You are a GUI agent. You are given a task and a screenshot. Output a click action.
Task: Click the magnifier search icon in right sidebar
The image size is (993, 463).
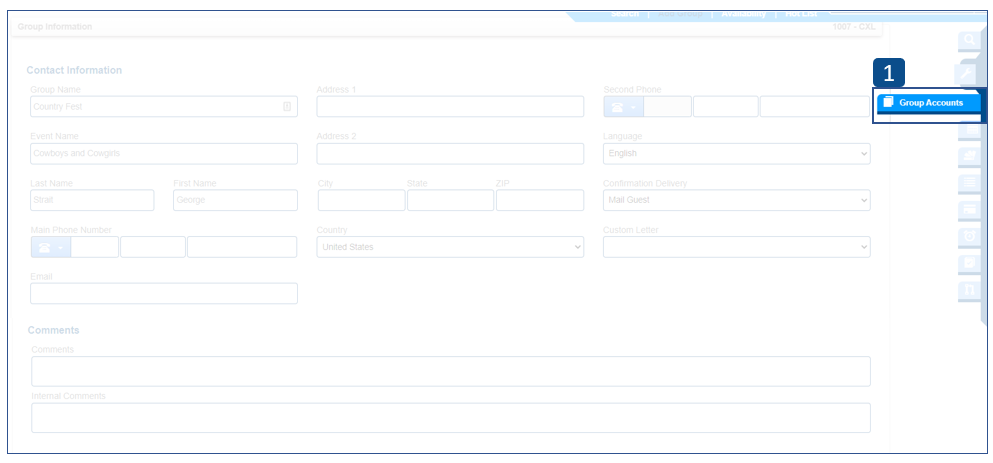coord(969,41)
